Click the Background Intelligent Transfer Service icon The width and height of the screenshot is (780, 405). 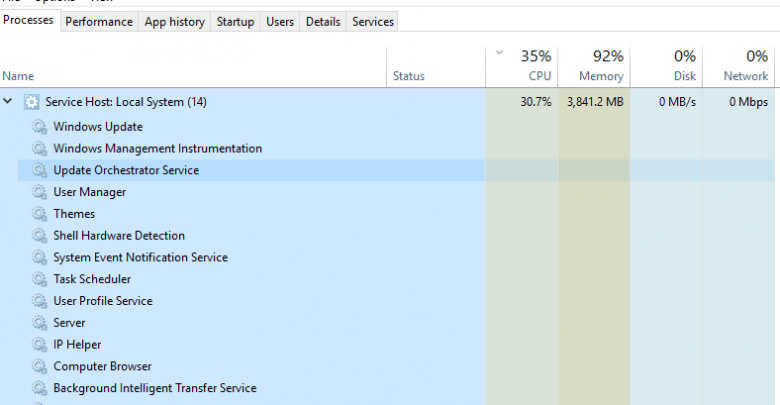click(x=40, y=388)
